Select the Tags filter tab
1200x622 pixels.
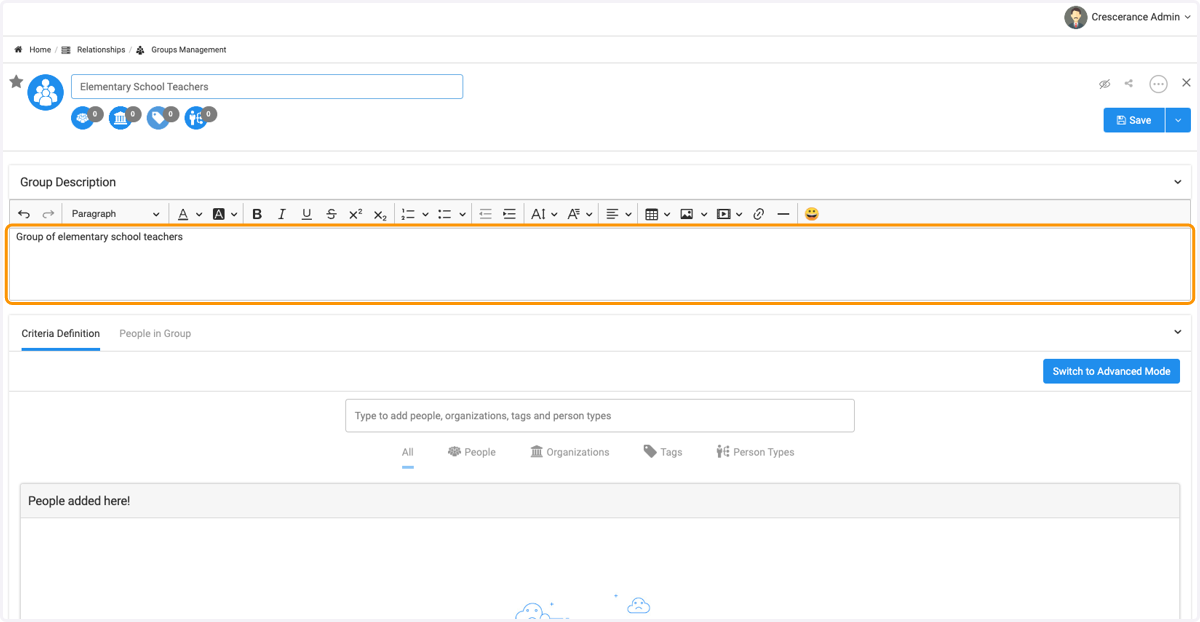[x=663, y=452]
